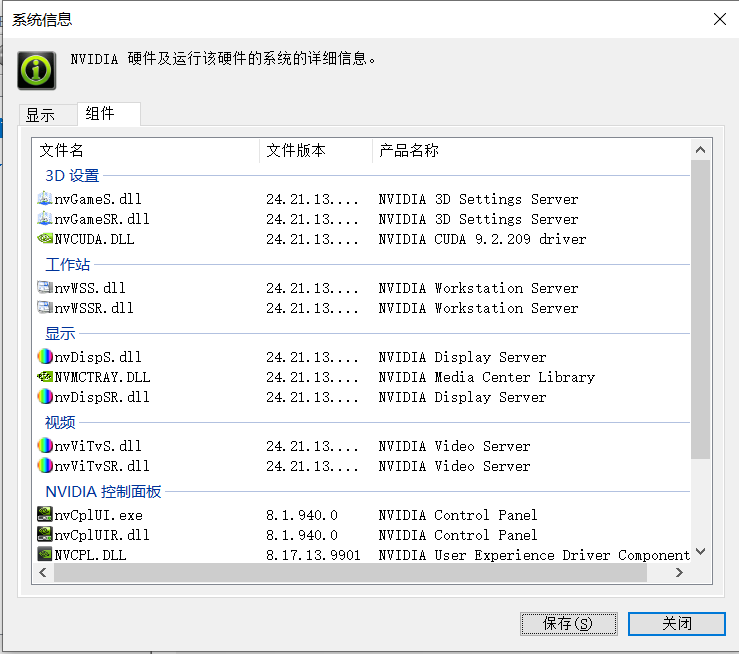Click the nvWSS.dll file icon
This screenshot has width=739, height=654.
tap(45, 287)
